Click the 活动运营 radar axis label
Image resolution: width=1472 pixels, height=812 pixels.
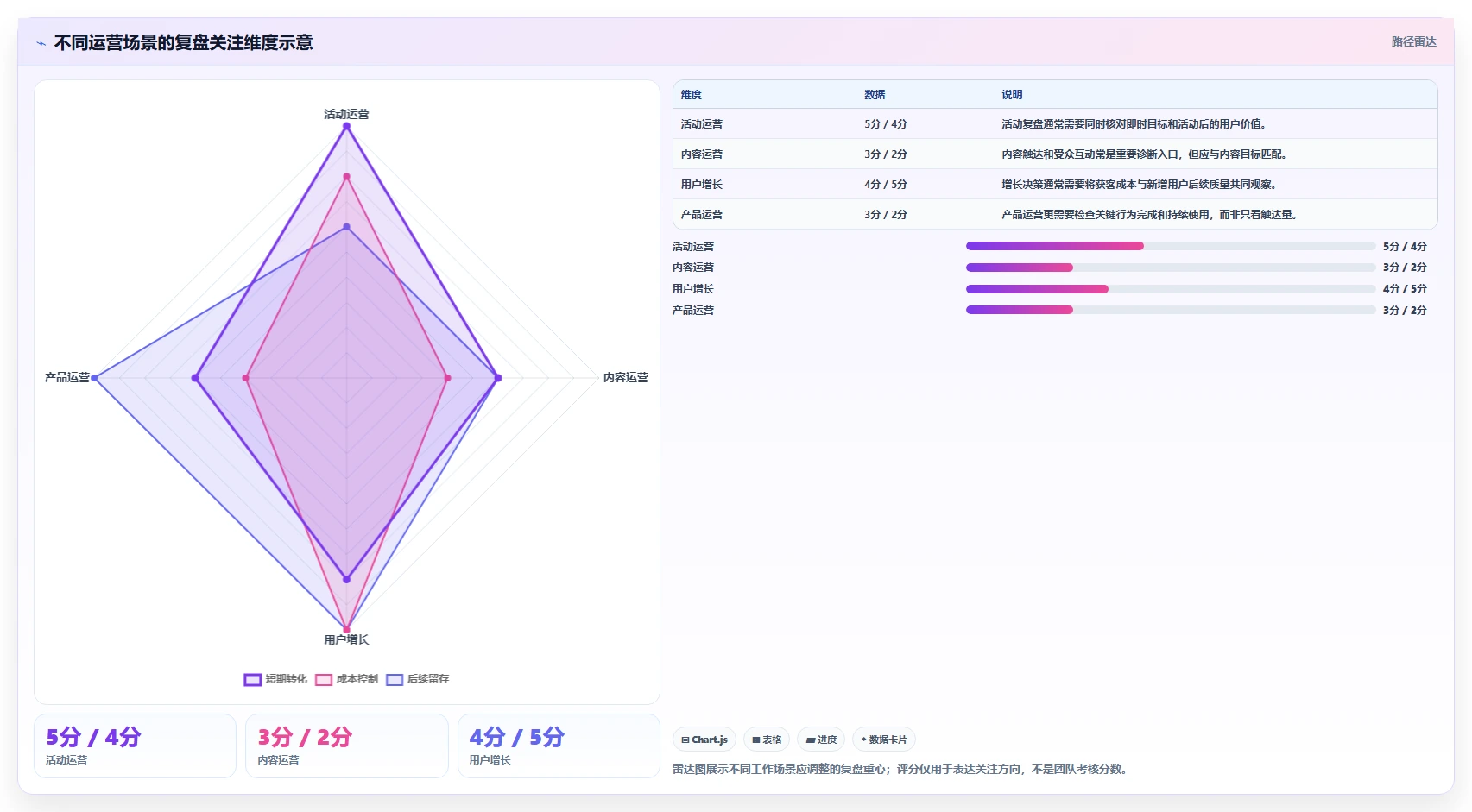pos(346,114)
